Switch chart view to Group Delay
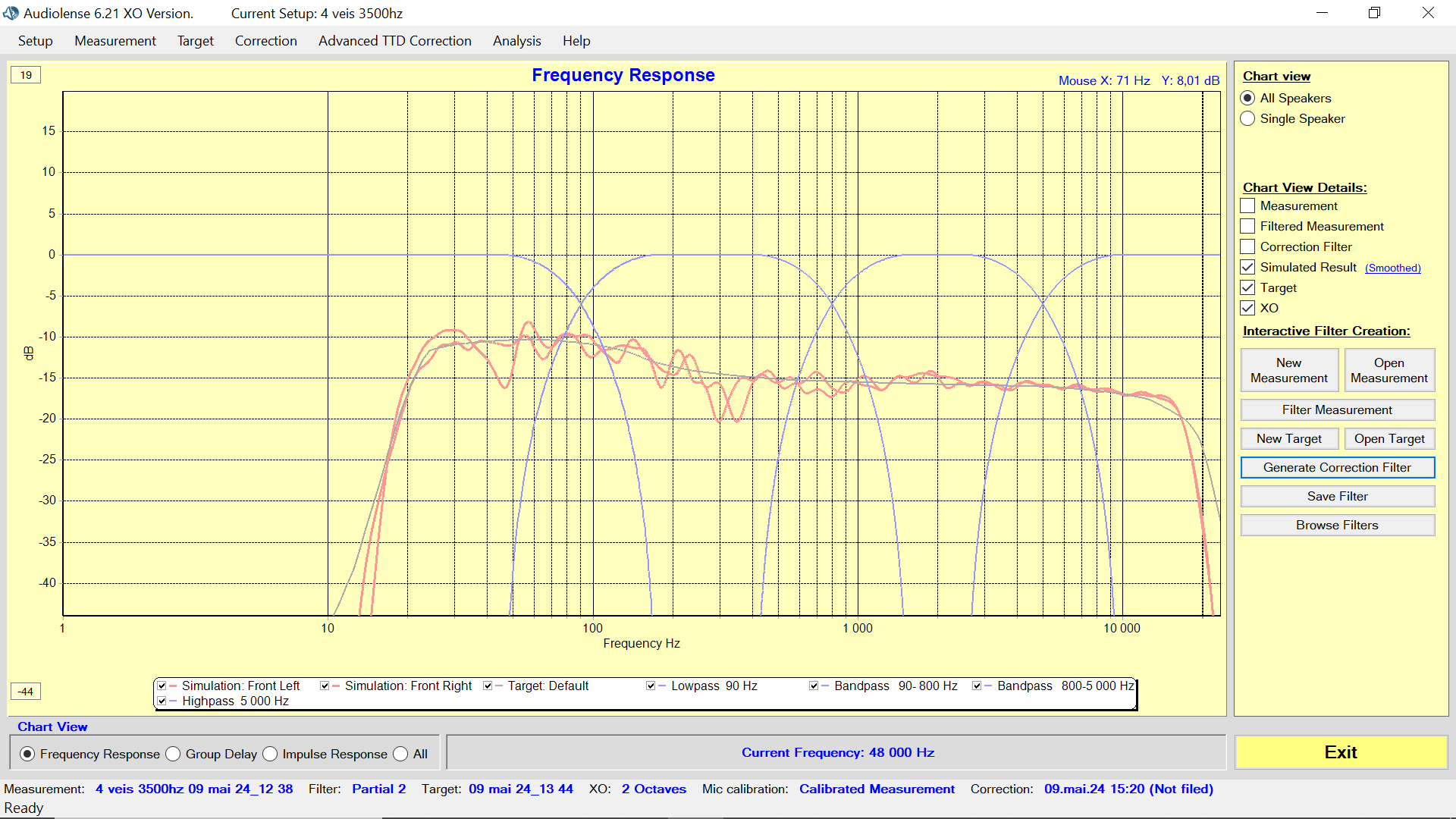This screenshot has width=1456, height=819. (x=174, y=754)
